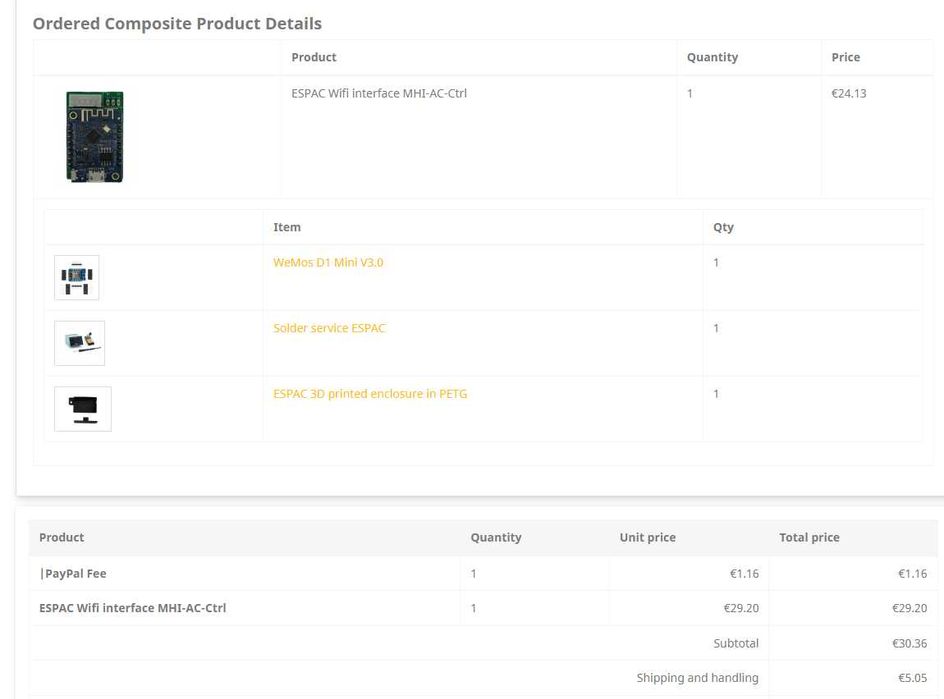Click the WeMos D1 Mini thumbnail
The width and height of the screenshot is (944, 699).
tap(76, 278)
